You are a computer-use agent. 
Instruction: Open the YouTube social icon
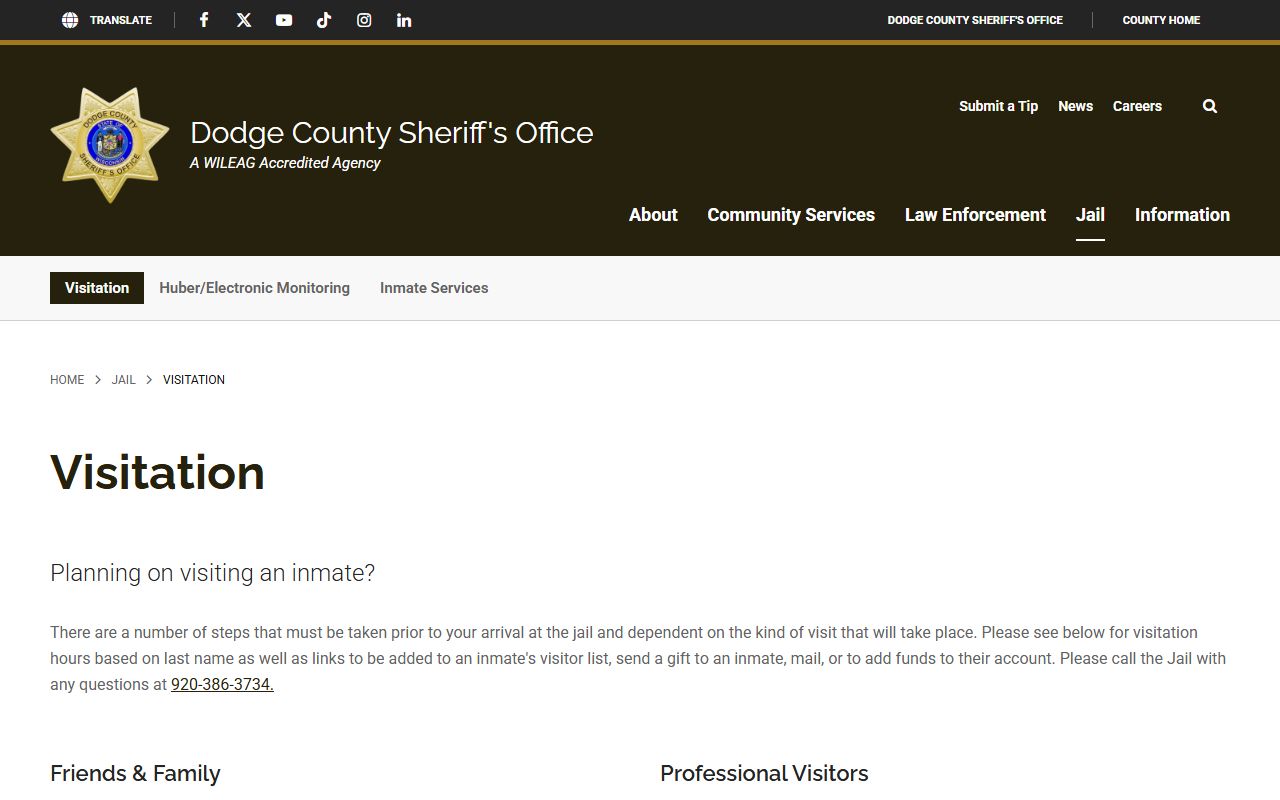coord(284,20)
